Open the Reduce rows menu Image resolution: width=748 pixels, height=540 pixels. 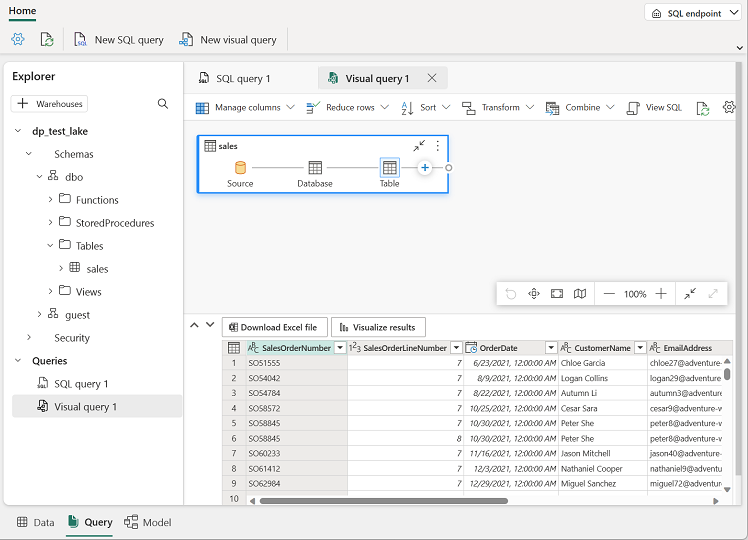347,108
